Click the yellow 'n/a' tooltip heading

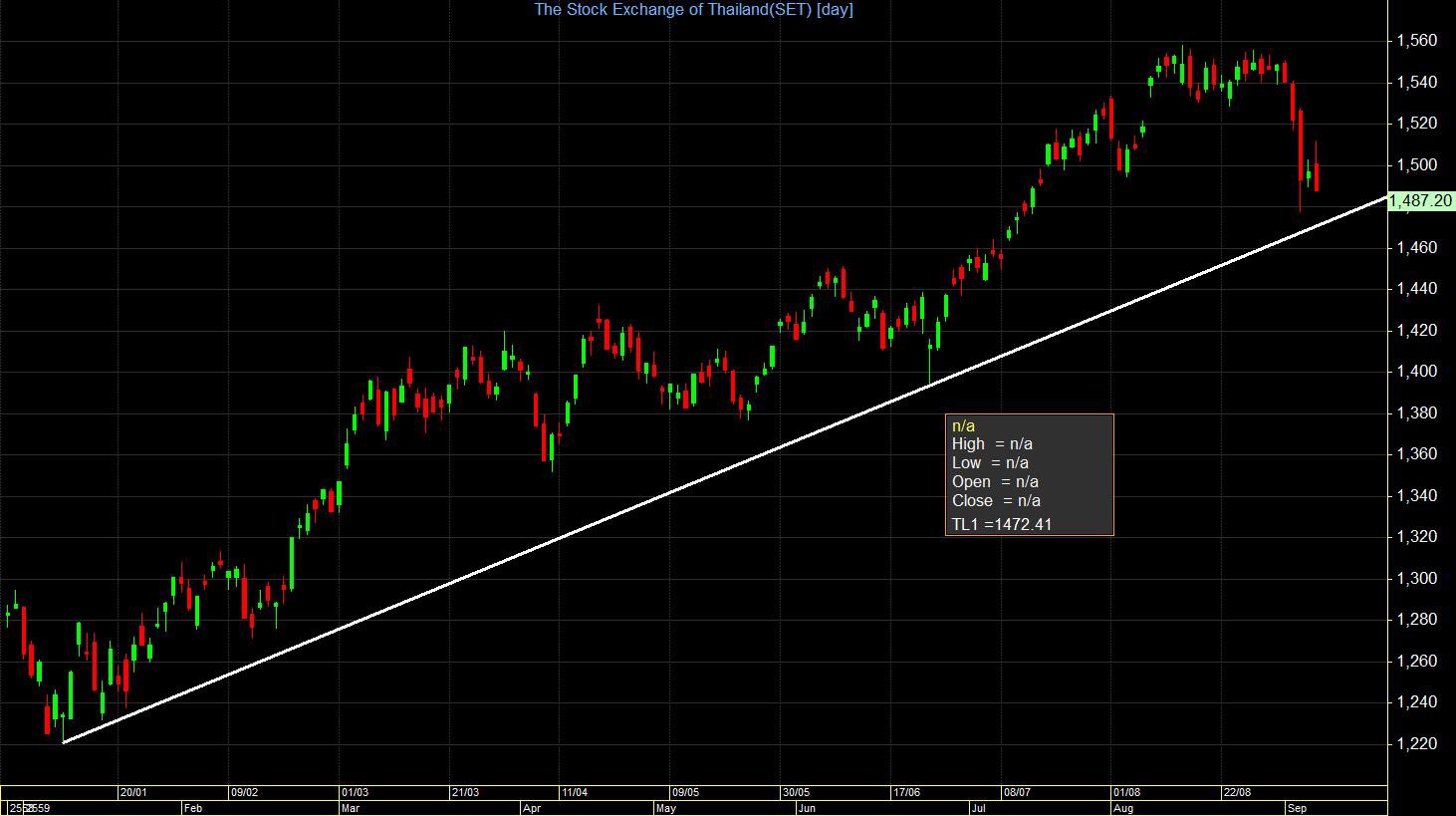[x=964, y=426]
